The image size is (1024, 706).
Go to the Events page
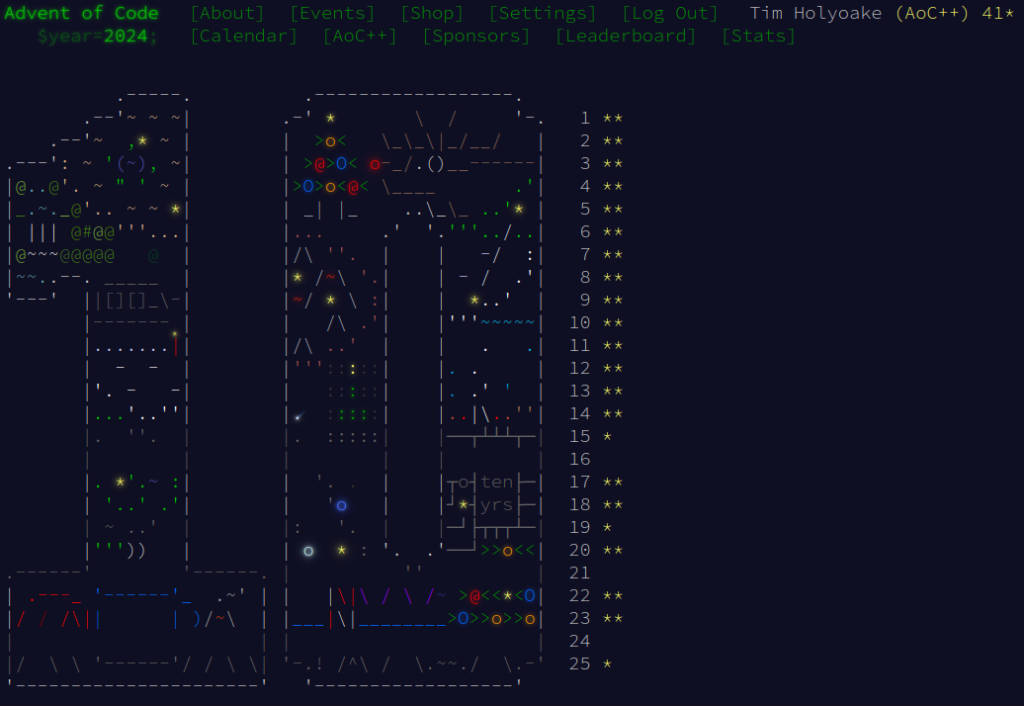coord(332,13)
